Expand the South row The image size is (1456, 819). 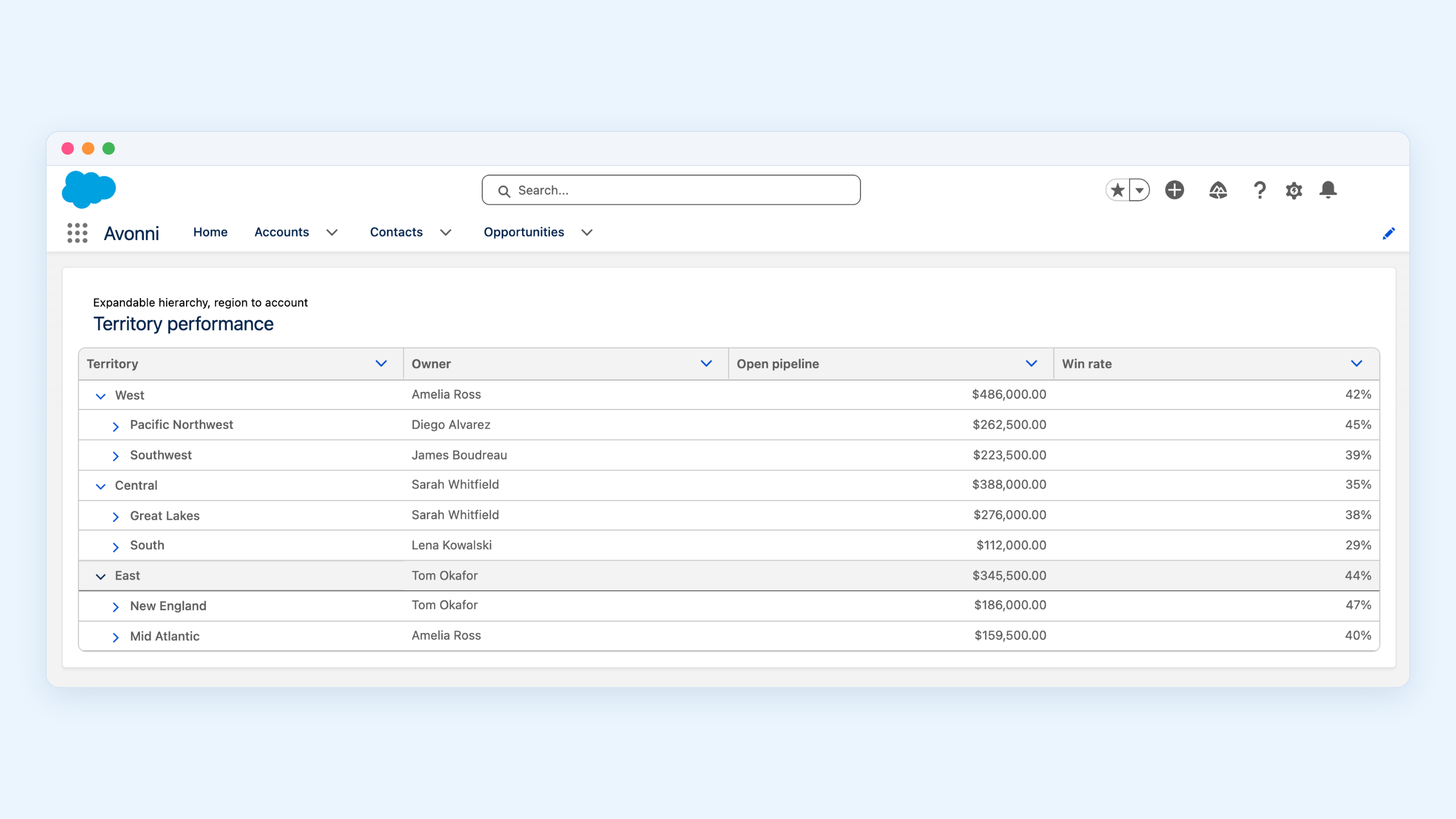tap(115, 547)
